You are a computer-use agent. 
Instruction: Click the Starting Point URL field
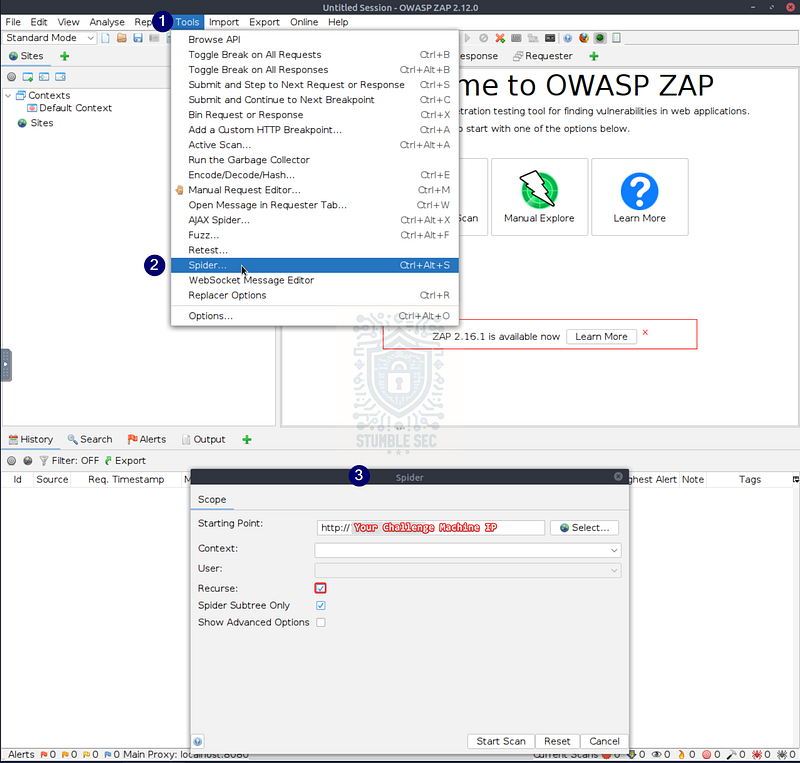pyautogui.click(x=431, y=528)
